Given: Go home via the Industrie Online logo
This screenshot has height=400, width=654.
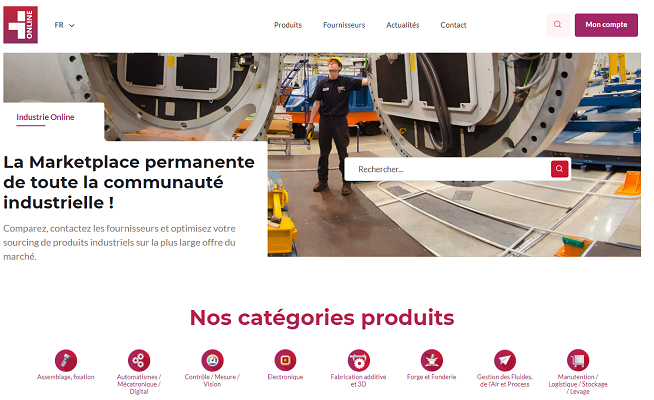Looking at the screenshot, I should (x=20, y=25).
